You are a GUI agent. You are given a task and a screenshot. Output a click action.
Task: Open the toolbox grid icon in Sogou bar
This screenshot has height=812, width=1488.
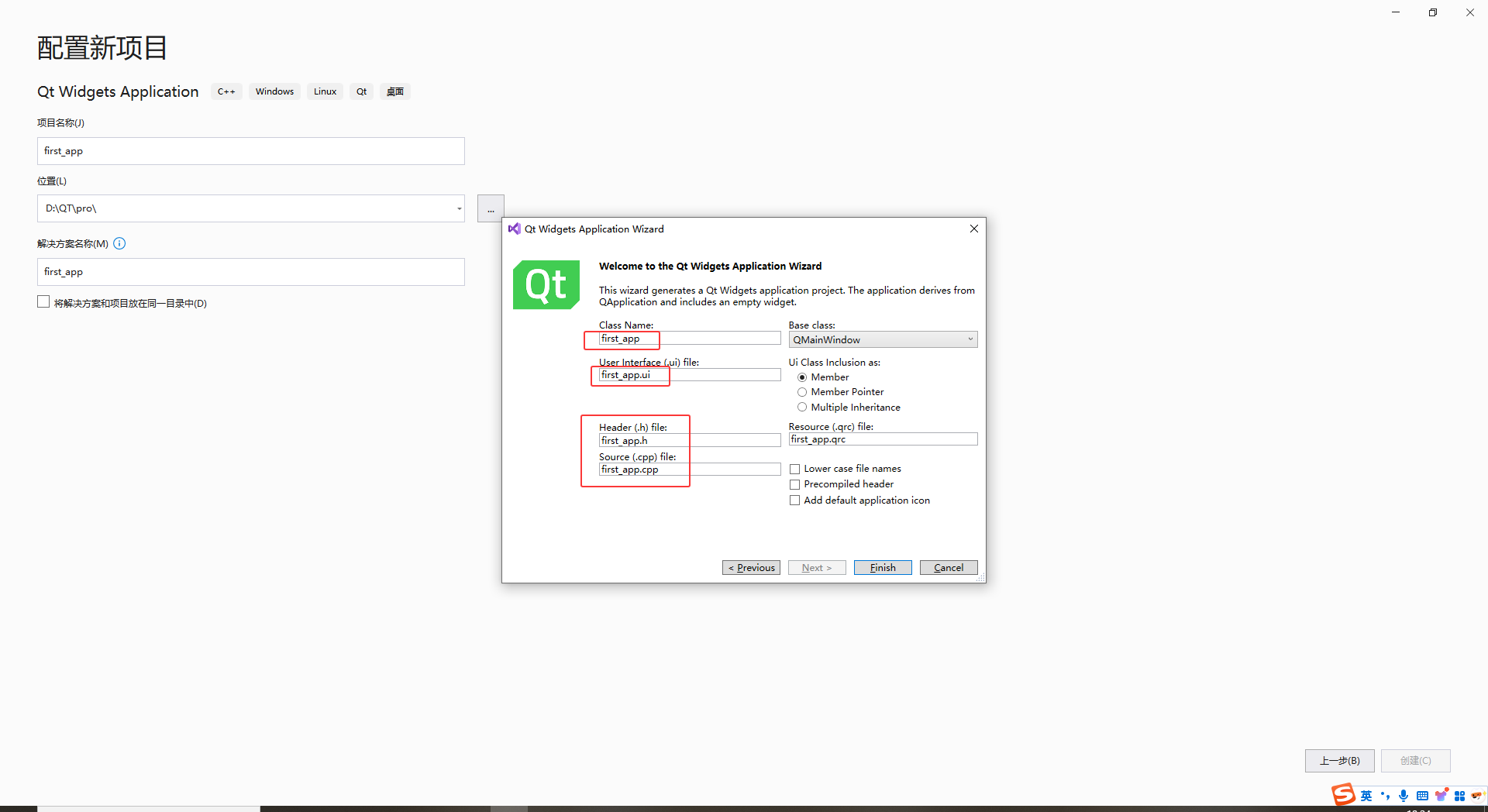pyautogui.click(x=1460, y=796)
